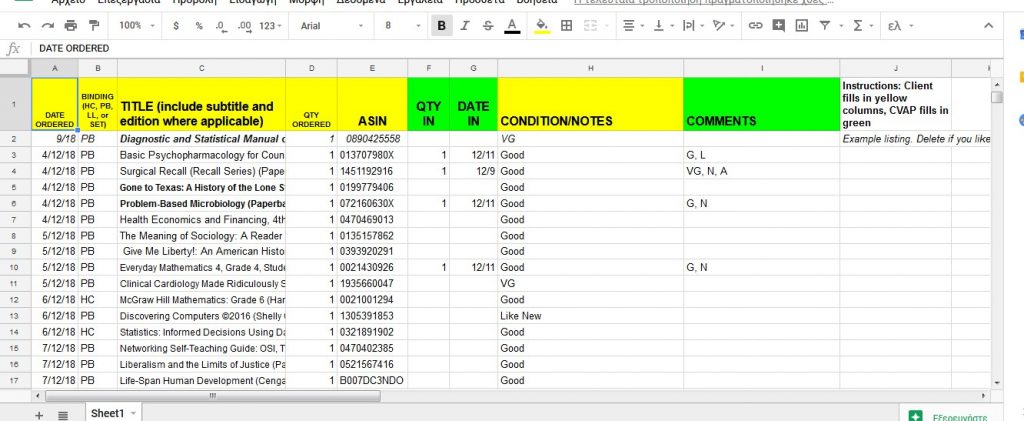Toggle strikethrough formatting button
This screenshot has width=1024, height=421.
click(488, 25)
